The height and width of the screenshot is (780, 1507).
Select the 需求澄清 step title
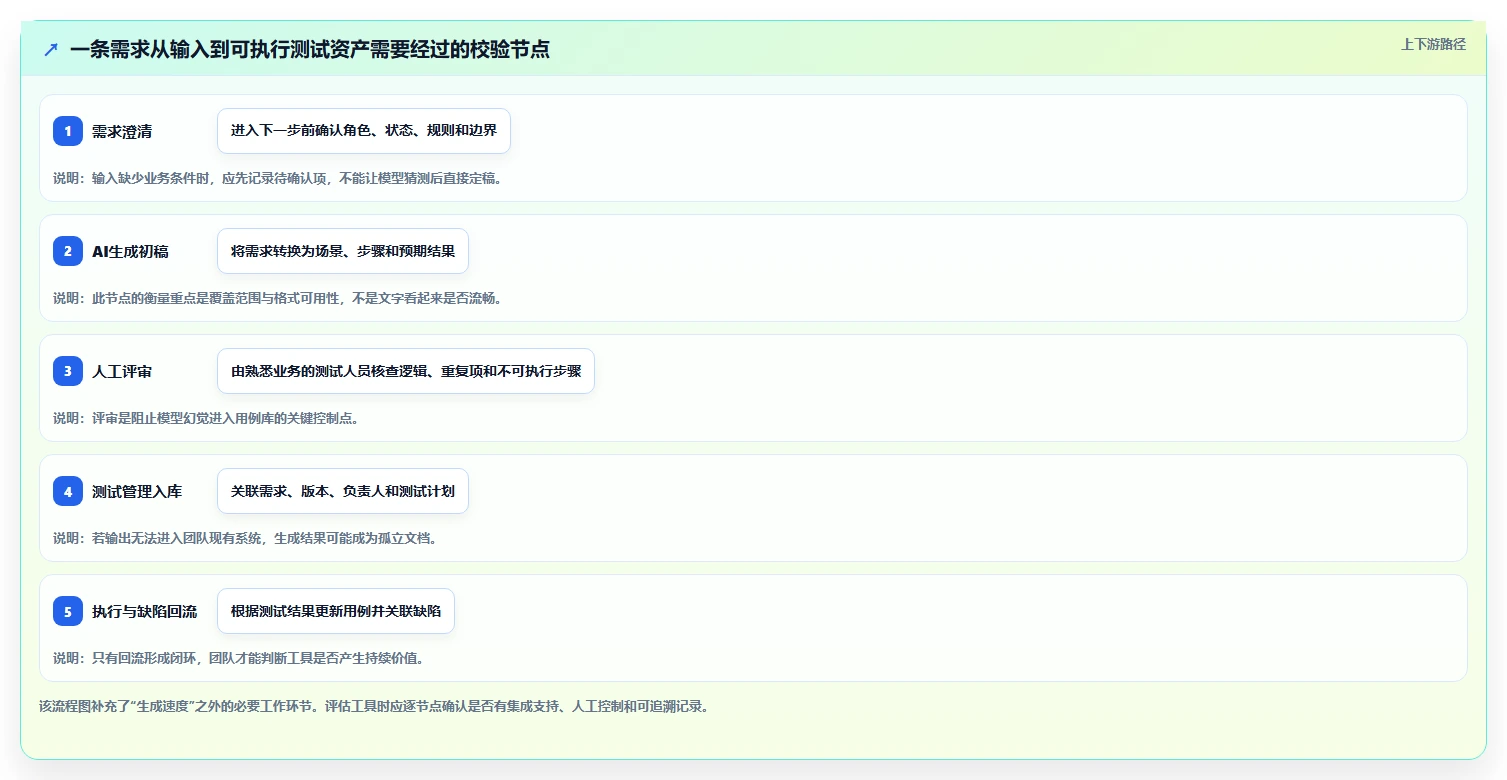pos(122,132)
